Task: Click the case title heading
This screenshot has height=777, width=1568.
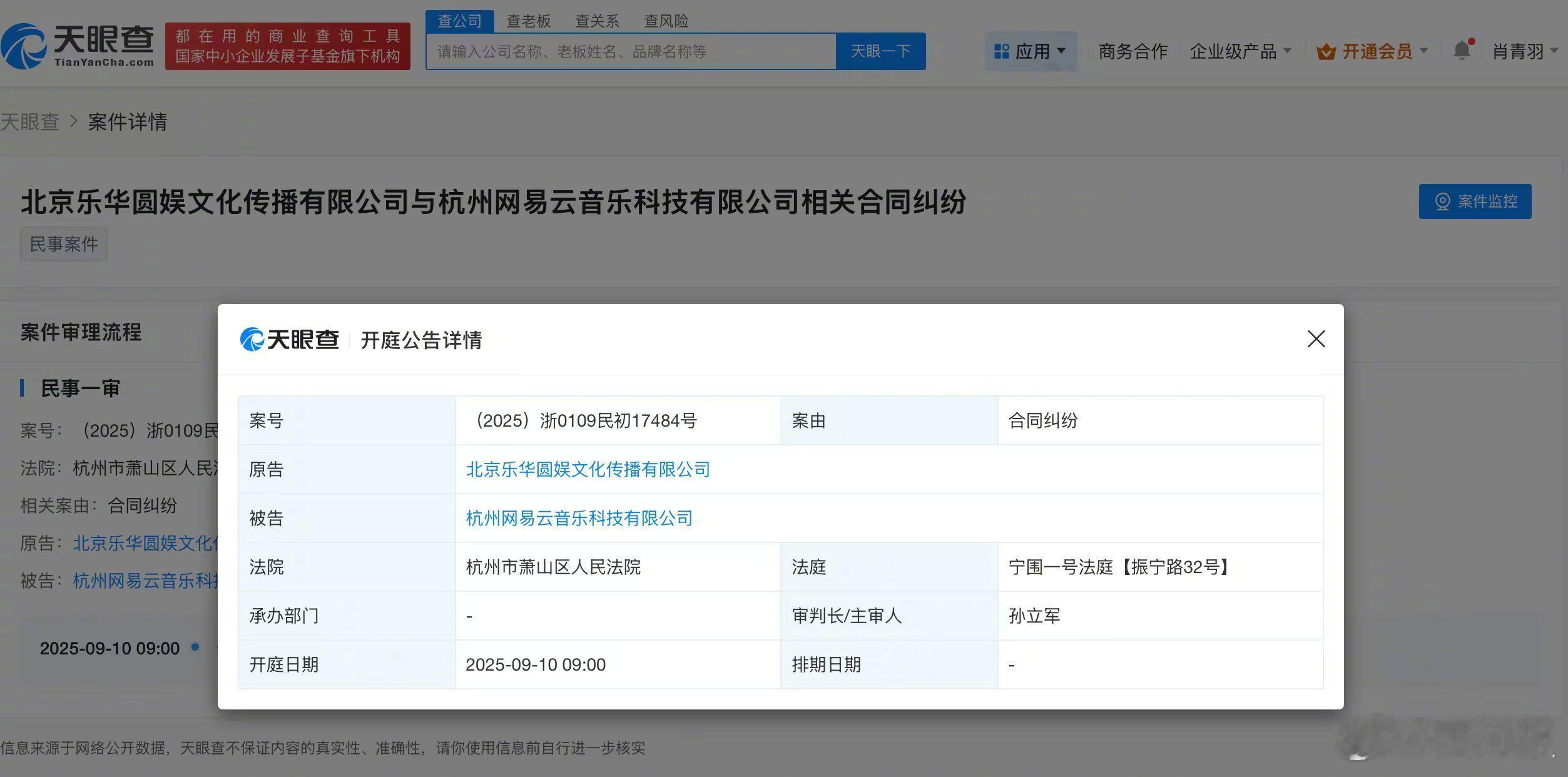Action: pyautogui.click(x=494, y=202)
